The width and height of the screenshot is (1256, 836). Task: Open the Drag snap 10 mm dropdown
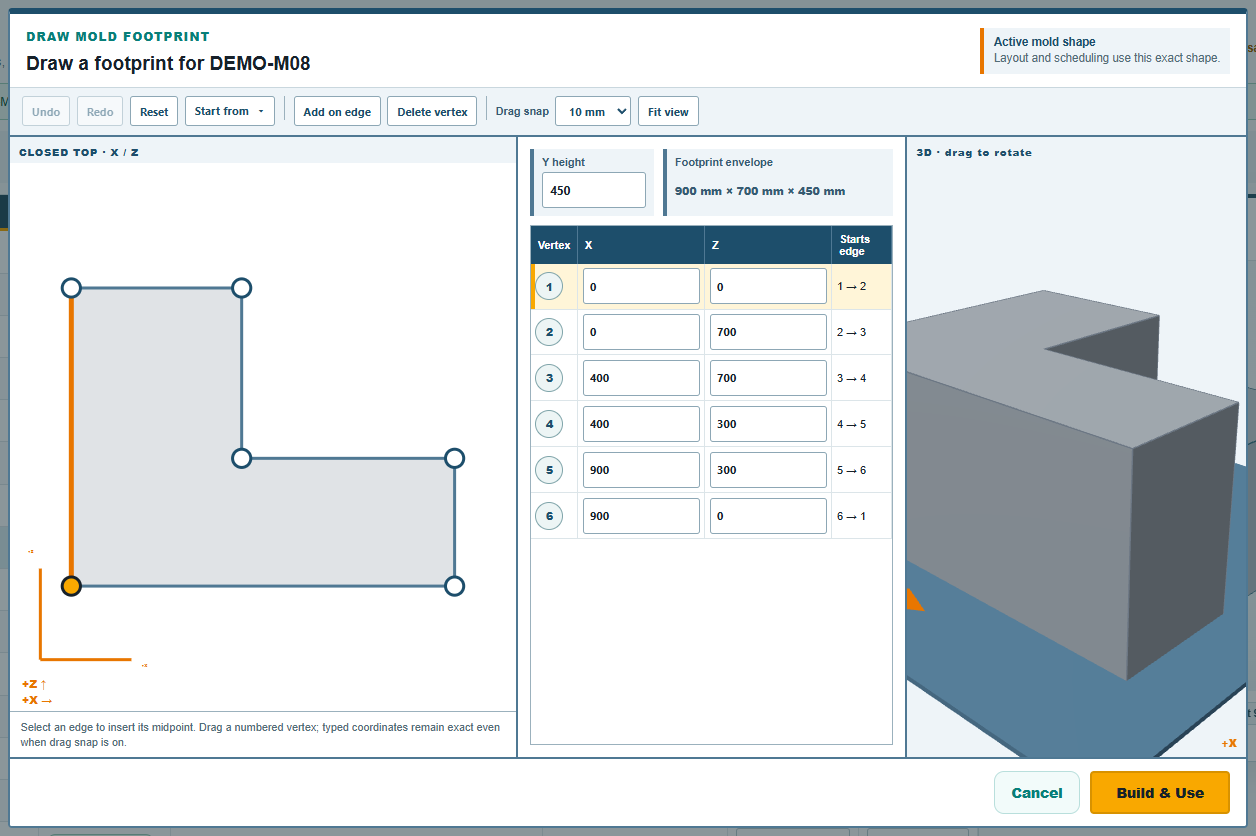593,111
